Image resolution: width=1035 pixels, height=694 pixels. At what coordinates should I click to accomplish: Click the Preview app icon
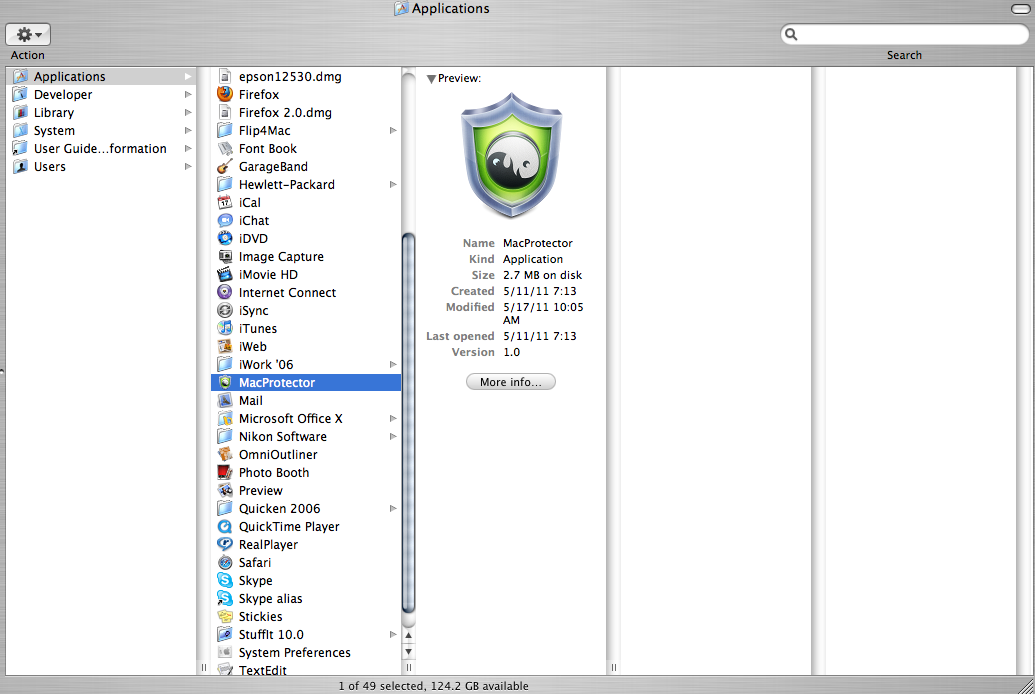[225, 491]
